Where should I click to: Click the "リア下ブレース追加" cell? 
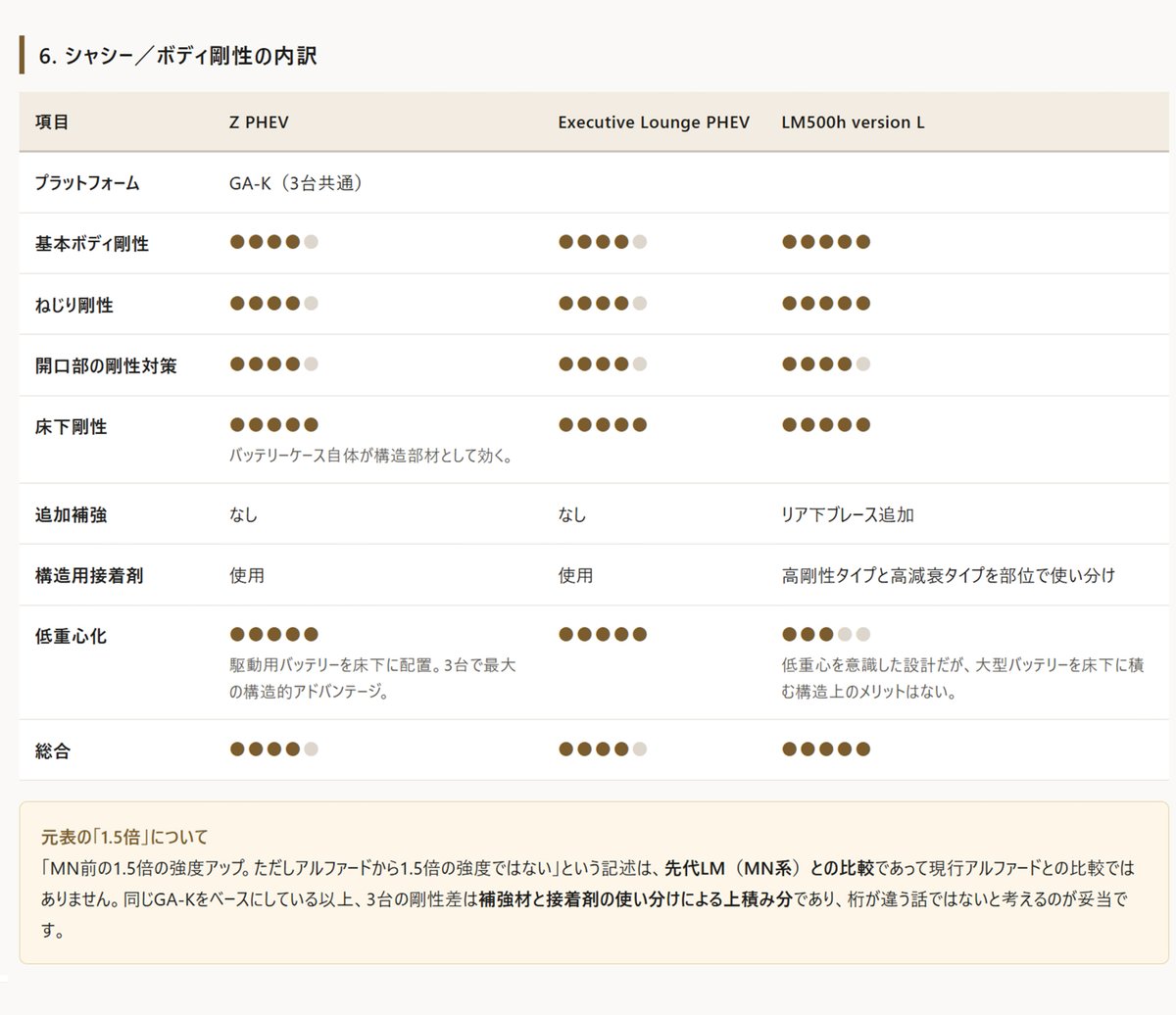(848, 514)
